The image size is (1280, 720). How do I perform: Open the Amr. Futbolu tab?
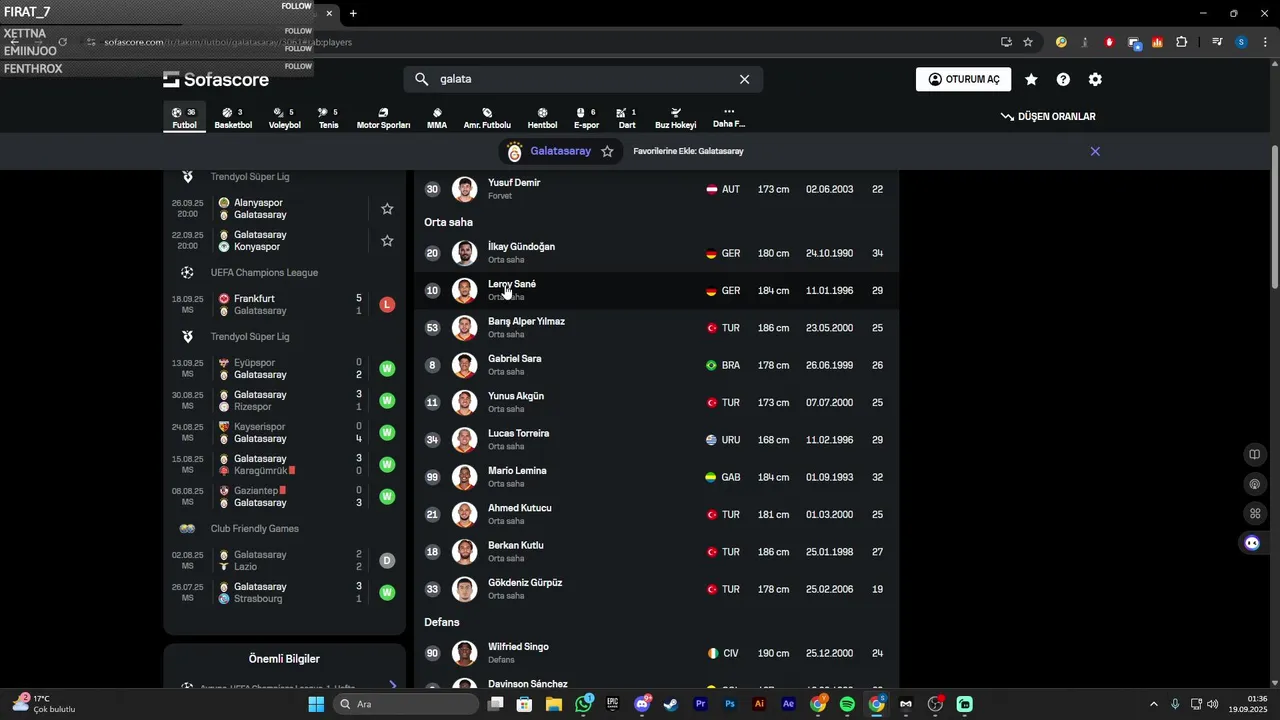click(487, 118)
